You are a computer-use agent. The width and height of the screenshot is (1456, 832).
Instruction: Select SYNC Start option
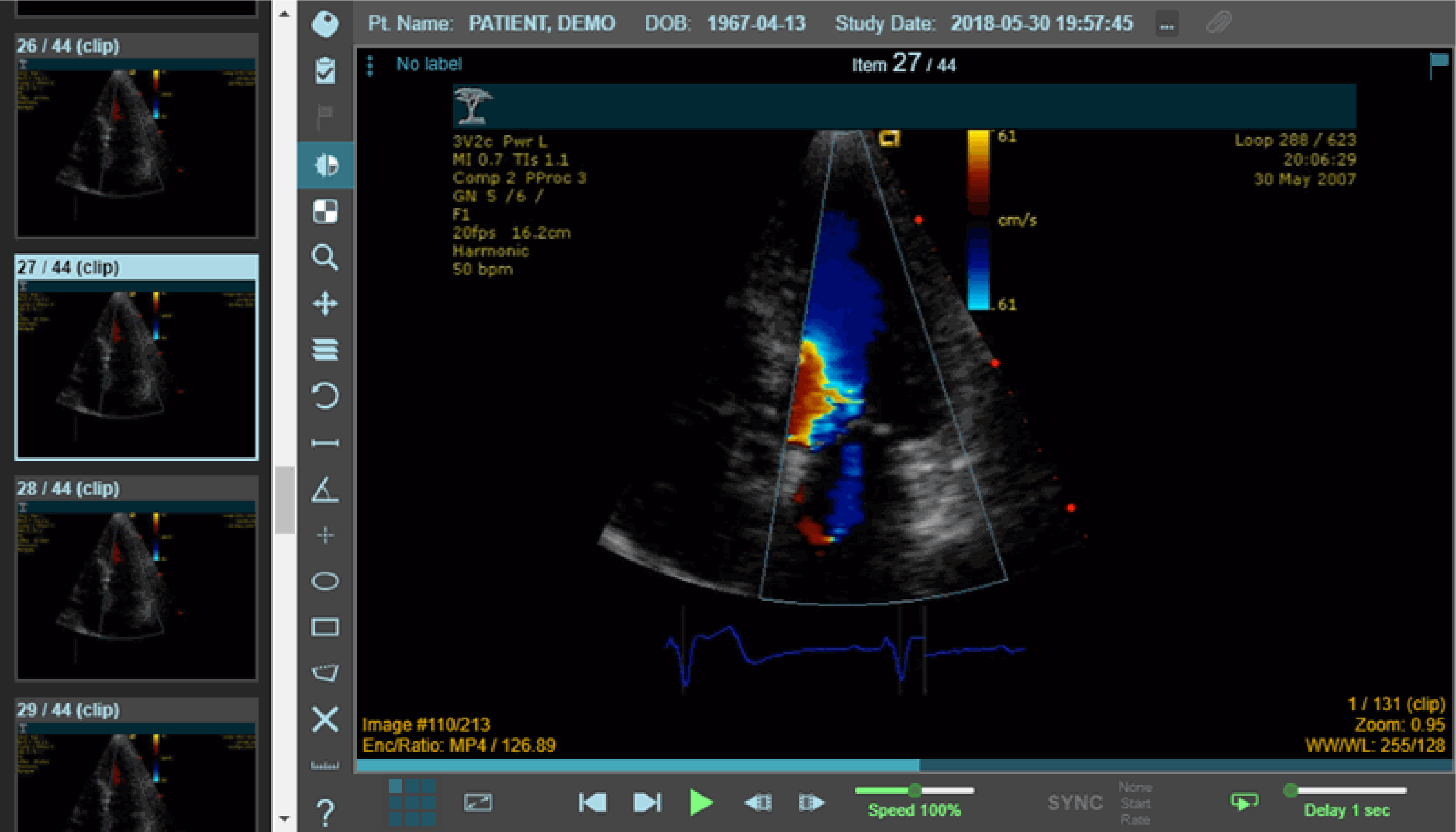[1135, 804]
